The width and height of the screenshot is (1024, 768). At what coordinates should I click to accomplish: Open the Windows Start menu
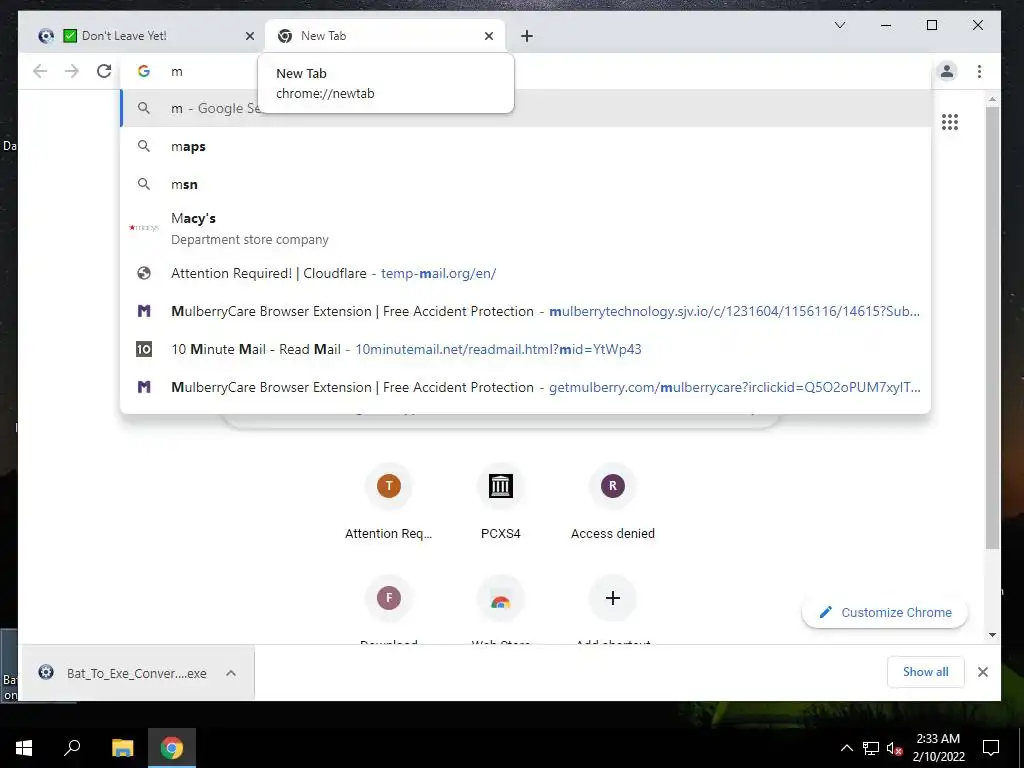tap(24, 748)
